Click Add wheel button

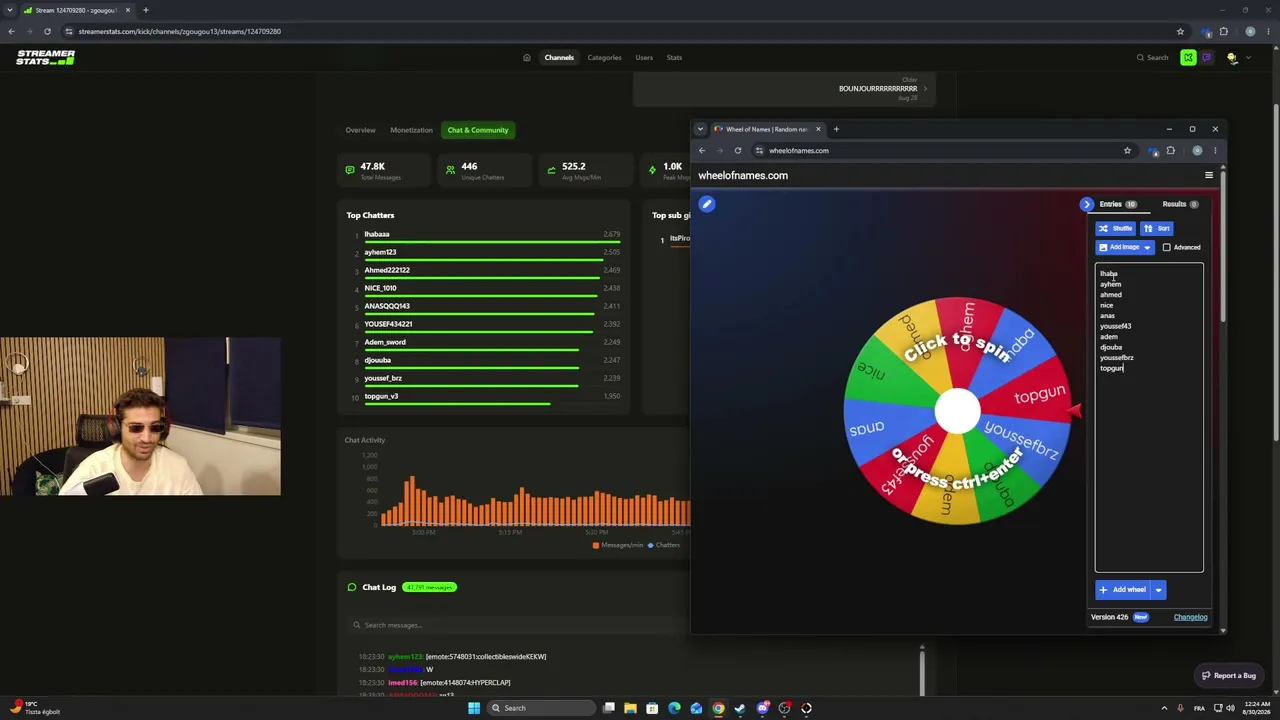click(1123, 590)
